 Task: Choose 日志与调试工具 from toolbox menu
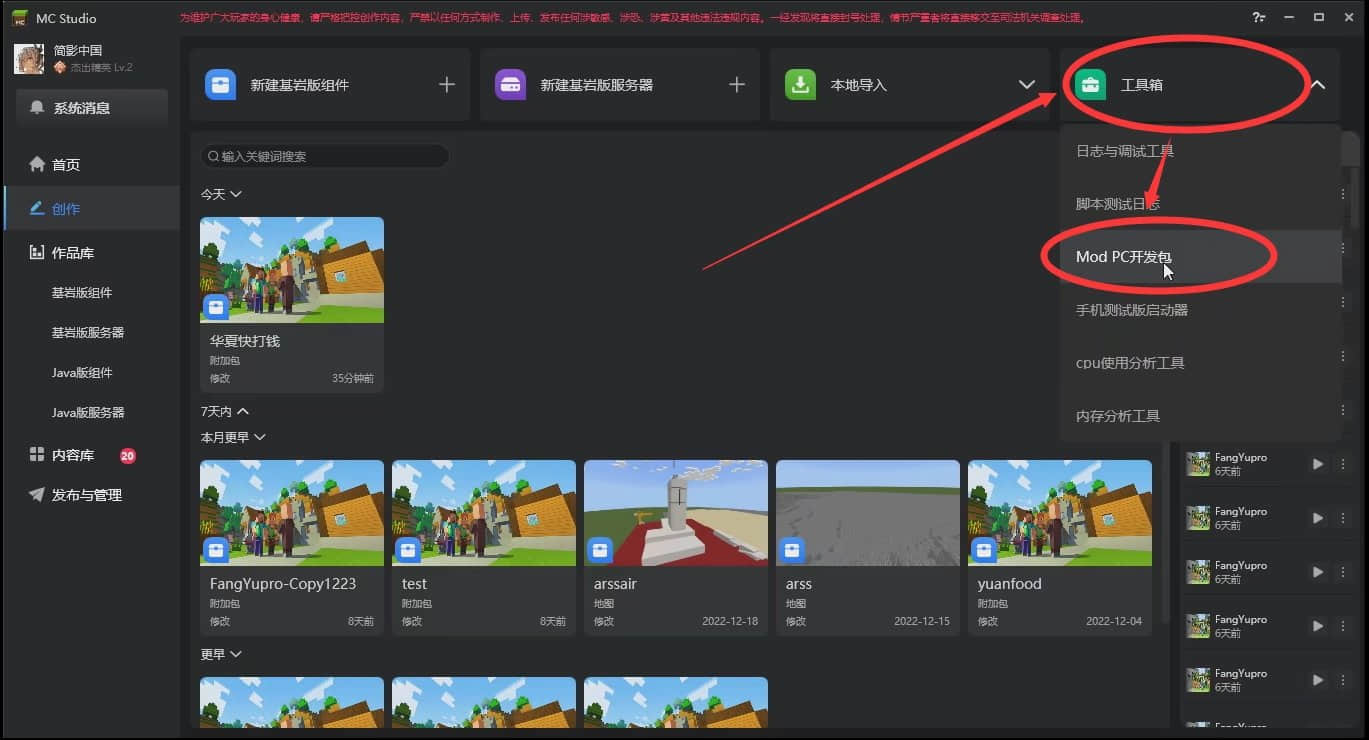(1200, 151)
